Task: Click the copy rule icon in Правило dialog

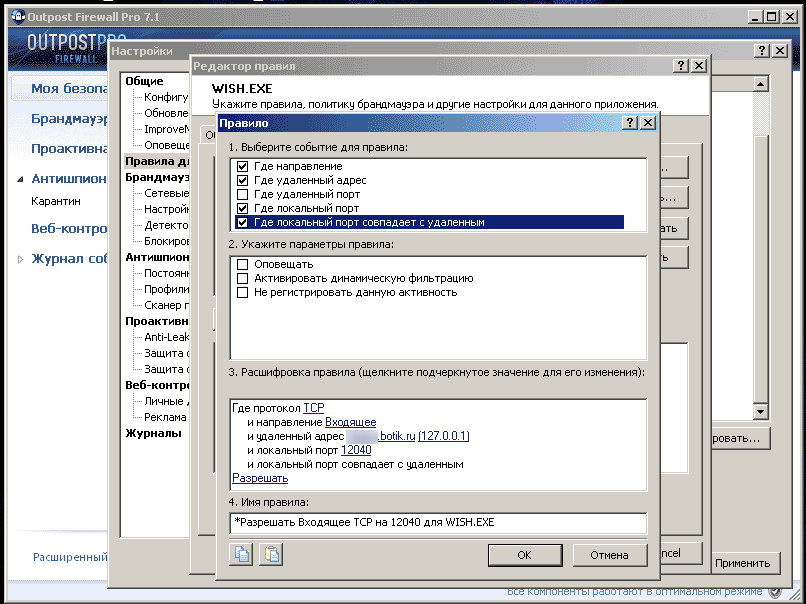Action: pyautogui.click(x=241, y=554)
